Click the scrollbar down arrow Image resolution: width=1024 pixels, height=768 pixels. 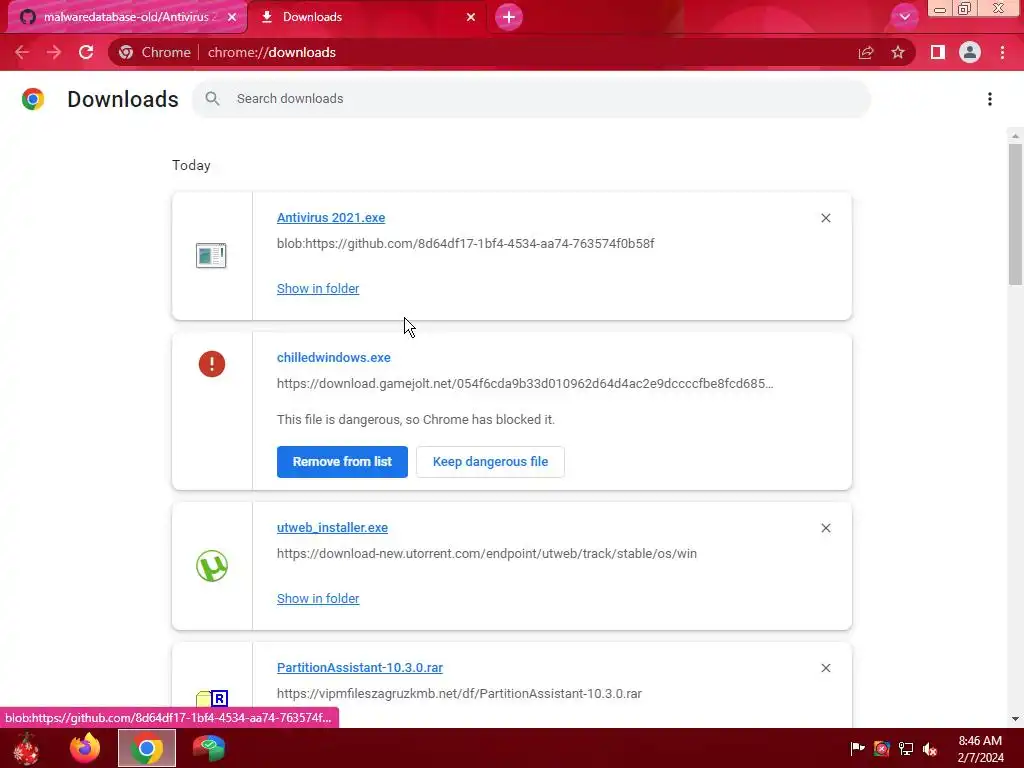1015,719
